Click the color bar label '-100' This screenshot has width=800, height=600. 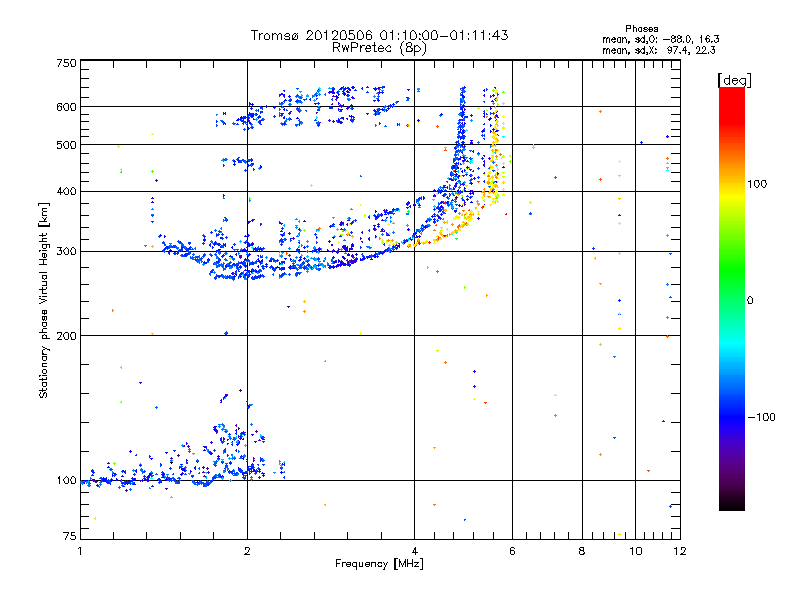tap(761, 417)
